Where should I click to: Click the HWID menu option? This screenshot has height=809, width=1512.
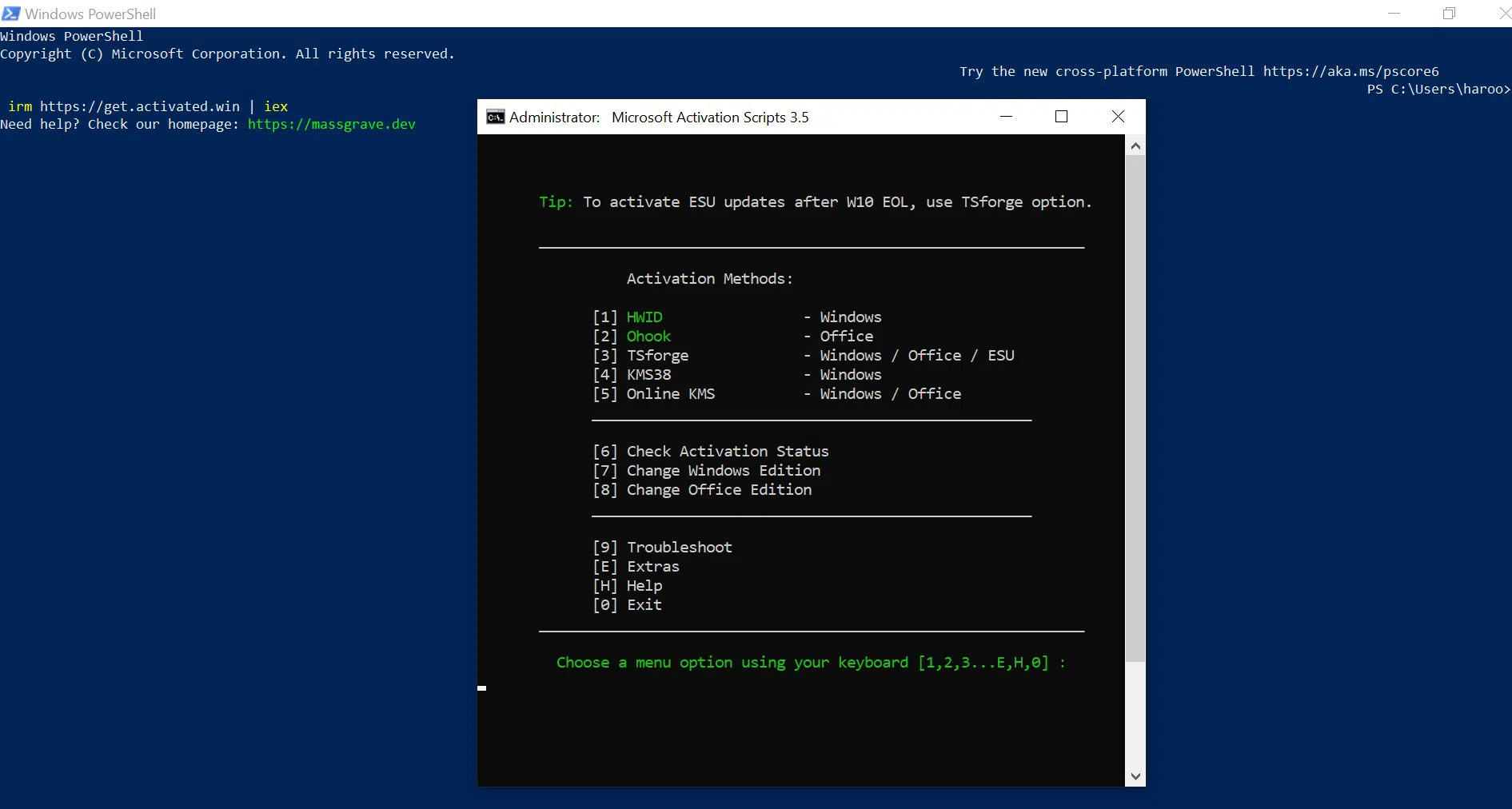tap(644, 317)
